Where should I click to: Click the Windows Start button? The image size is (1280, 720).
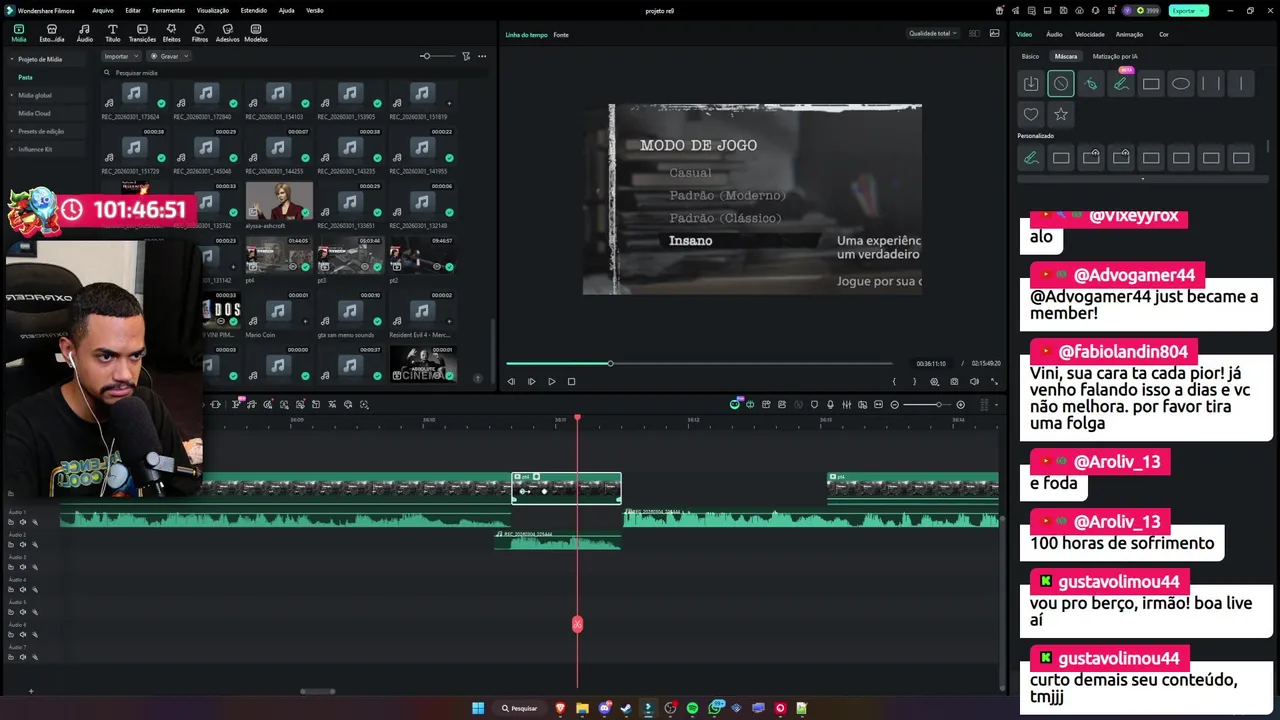(478, 708)
